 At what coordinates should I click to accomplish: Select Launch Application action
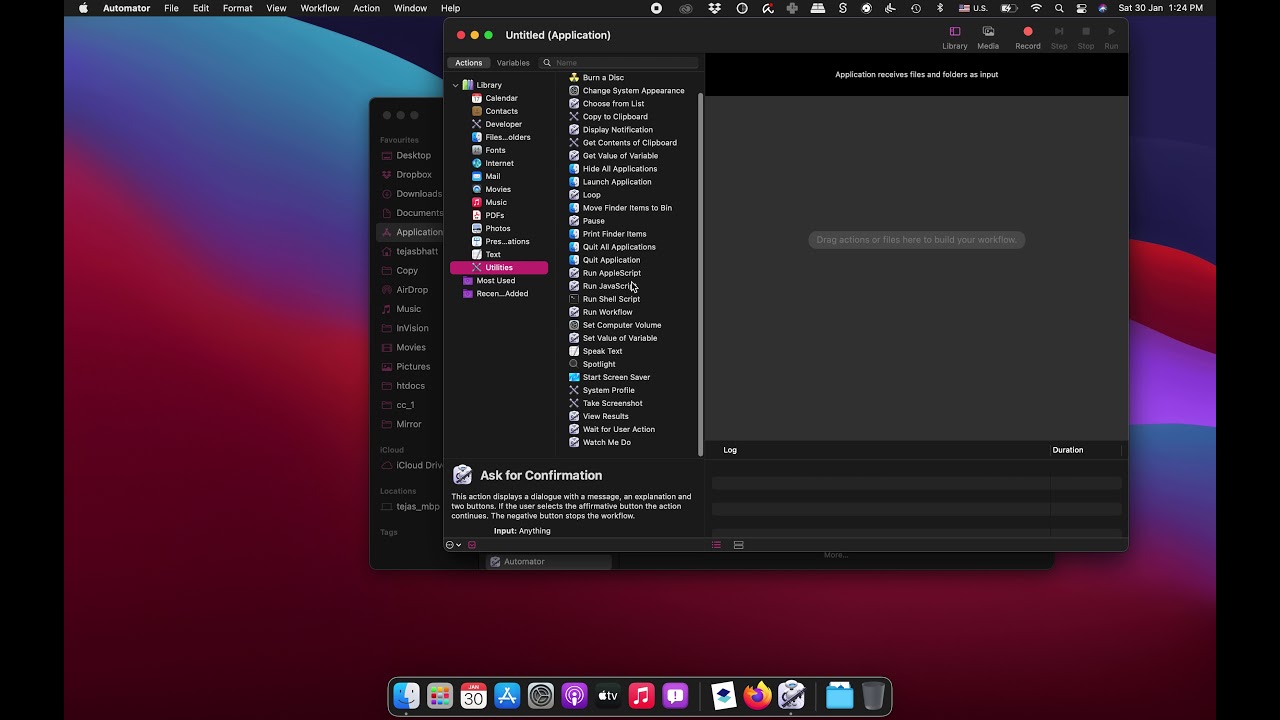tap(616, 181)
